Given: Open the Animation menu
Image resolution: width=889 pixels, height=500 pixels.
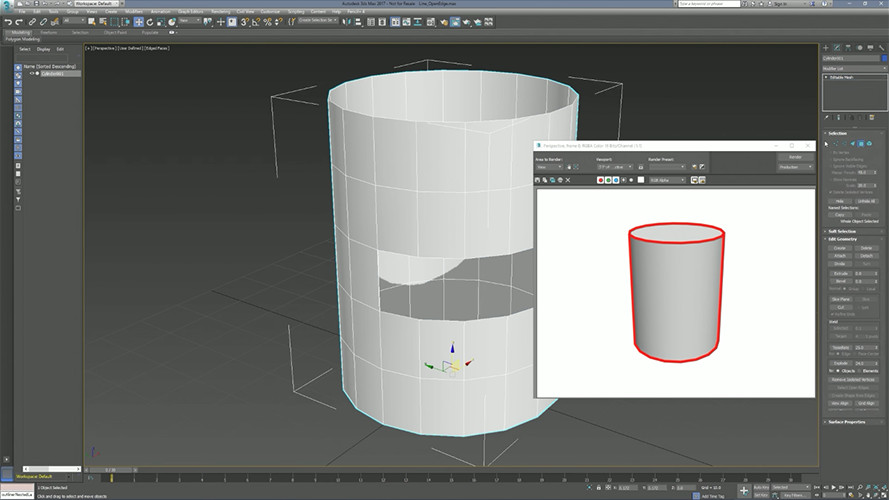Looking at the screenshot, I should tap(160, 11).
